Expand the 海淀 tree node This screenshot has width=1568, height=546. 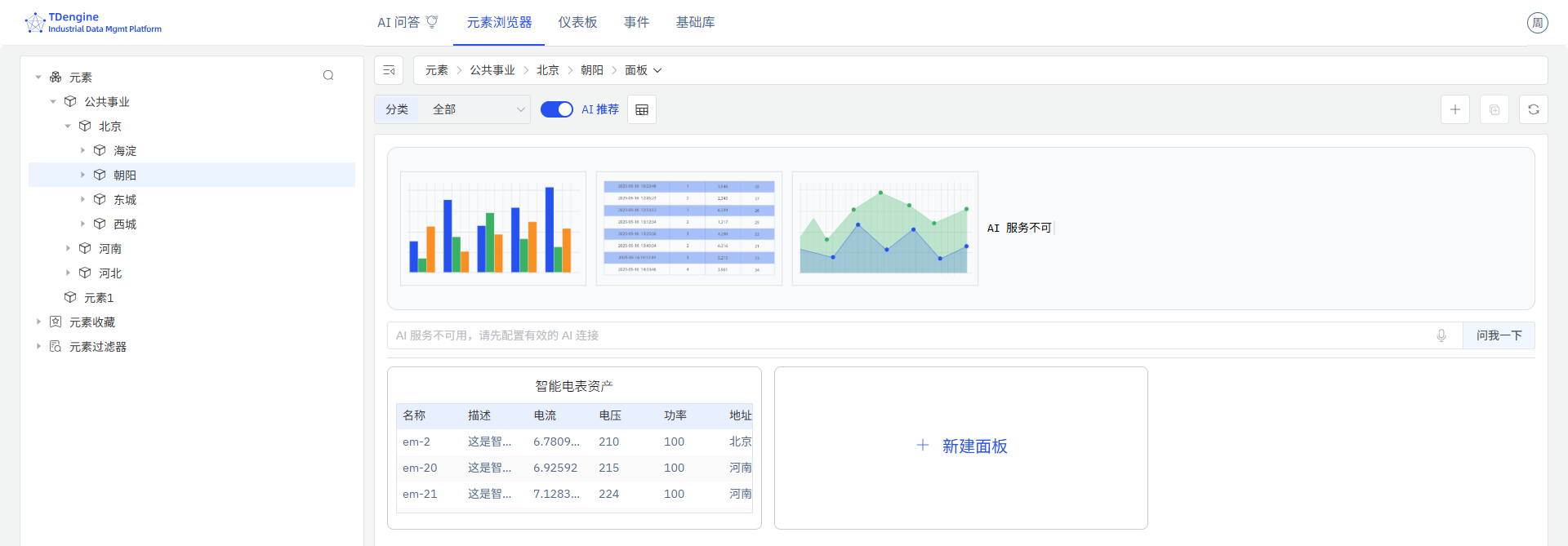tap(82, 150)
